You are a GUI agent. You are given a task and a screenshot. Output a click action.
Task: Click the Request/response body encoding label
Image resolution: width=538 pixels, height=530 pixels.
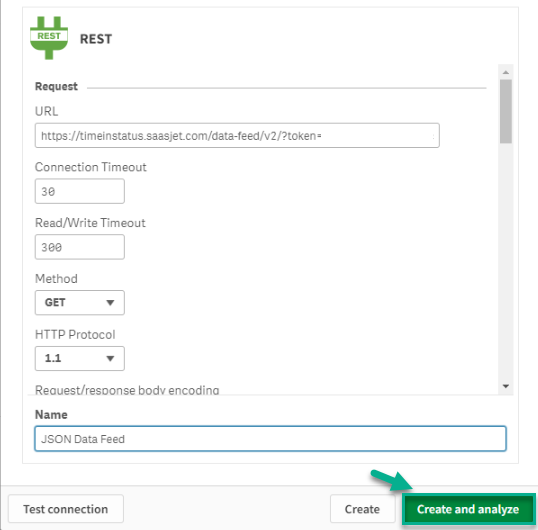coord(127,390)
